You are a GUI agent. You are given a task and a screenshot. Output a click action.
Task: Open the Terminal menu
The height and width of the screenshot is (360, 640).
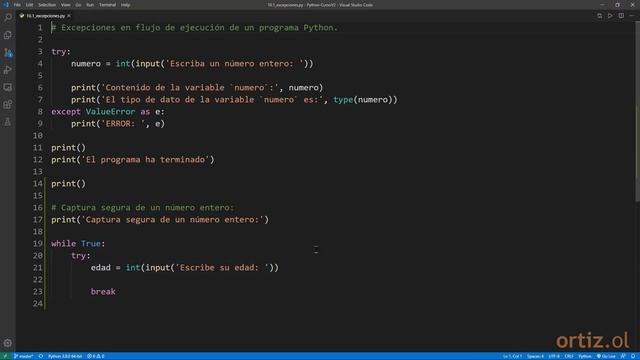(x=107, y=5)
